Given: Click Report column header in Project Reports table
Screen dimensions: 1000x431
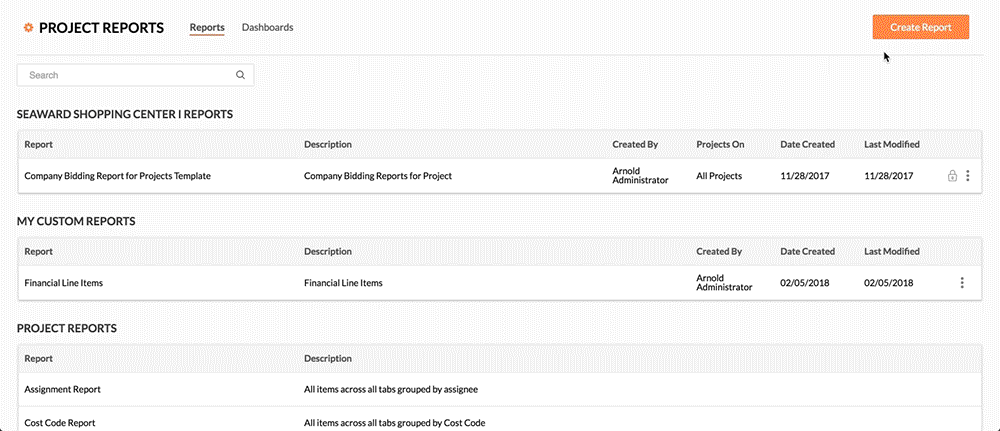Looking at the screenshot, I should (38, 358).
